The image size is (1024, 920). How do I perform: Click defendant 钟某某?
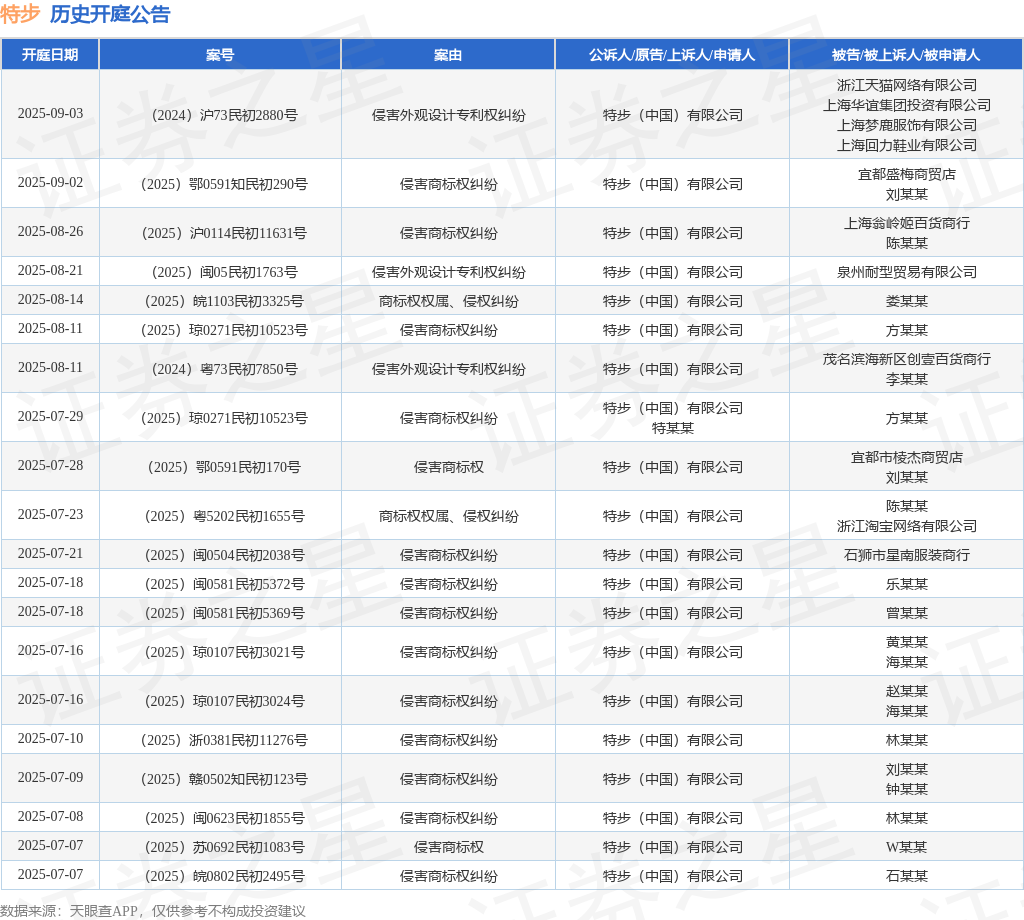click(906, 789)
